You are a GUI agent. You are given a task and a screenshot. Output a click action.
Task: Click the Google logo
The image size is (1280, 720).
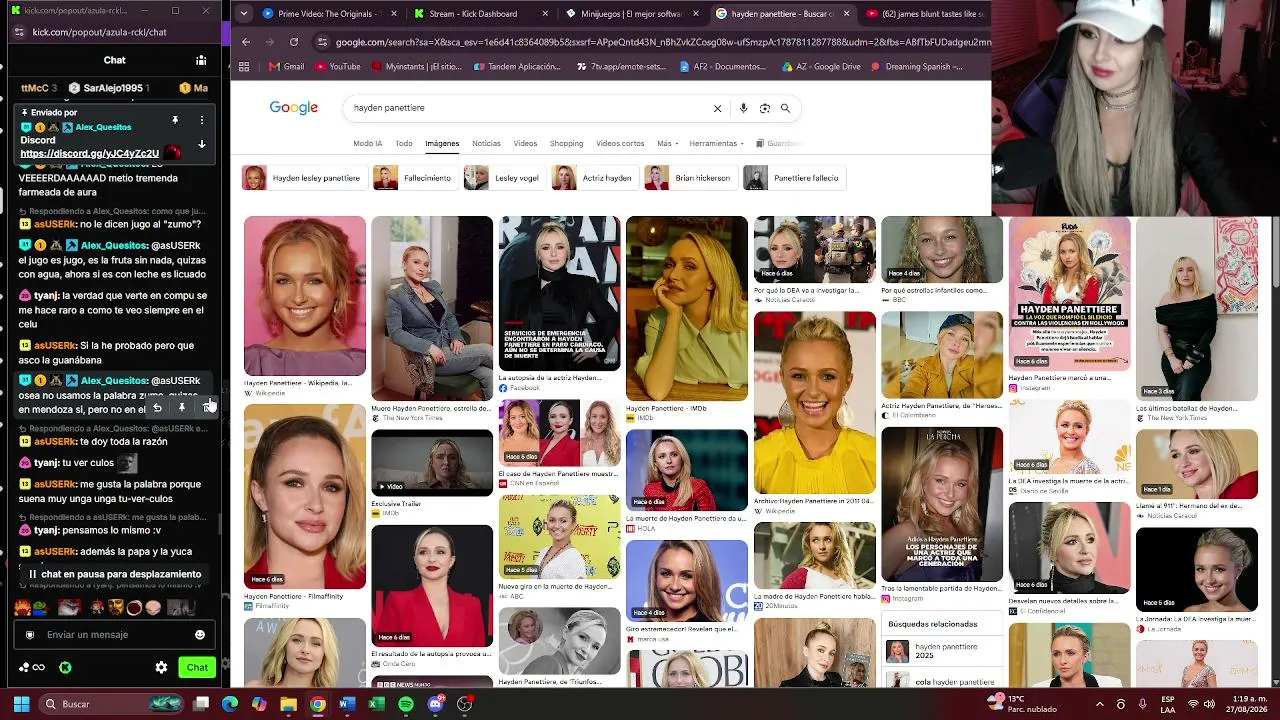pyautogui.click(x=294, y=108)
